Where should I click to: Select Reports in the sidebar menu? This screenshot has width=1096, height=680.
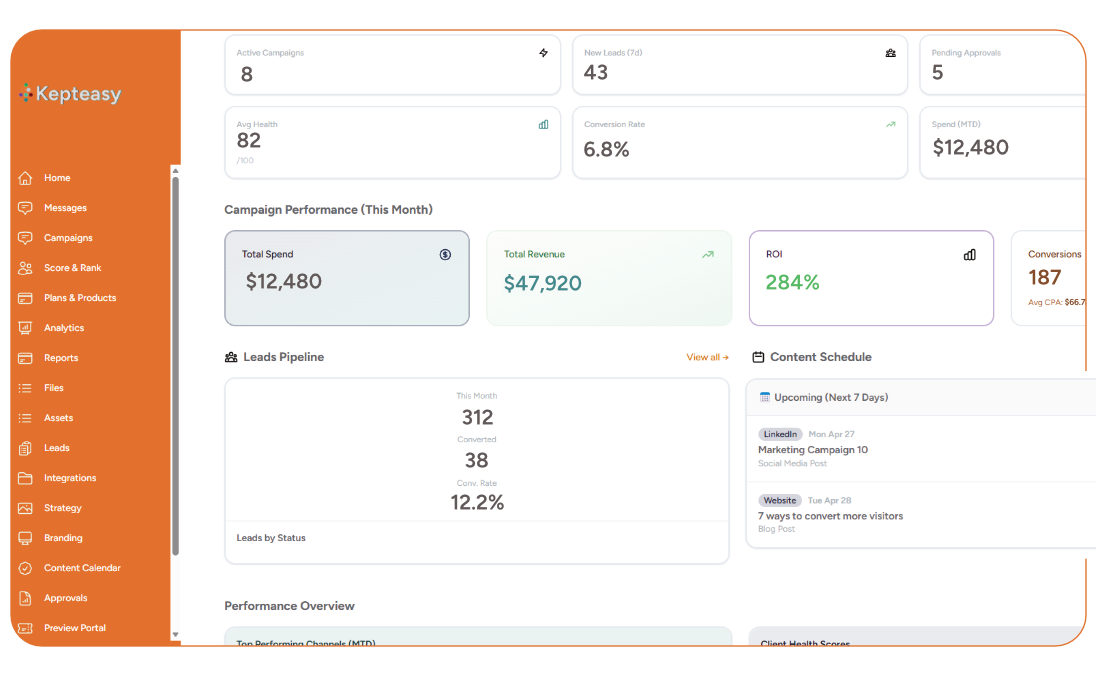pos(58,357)
